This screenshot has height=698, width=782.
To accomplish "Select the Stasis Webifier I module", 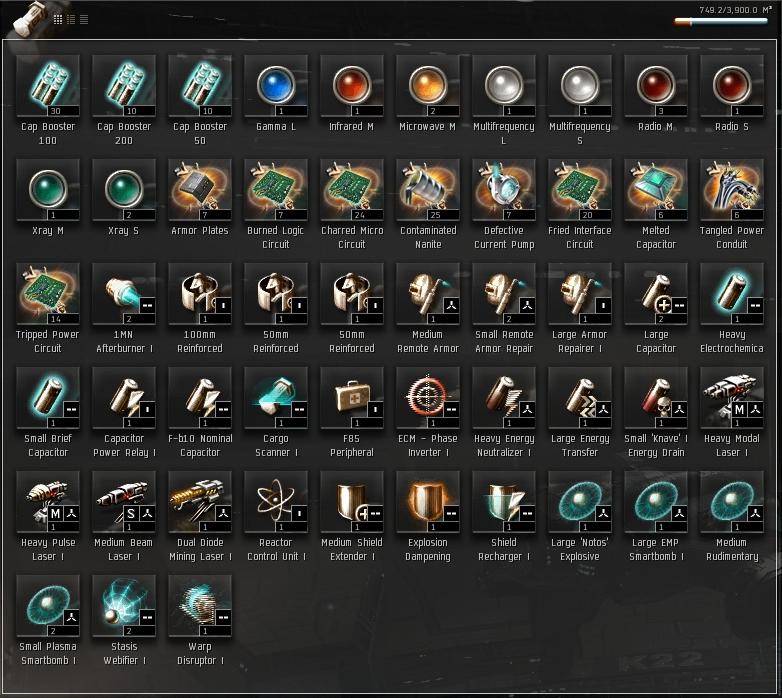I will tap(124, 606).
